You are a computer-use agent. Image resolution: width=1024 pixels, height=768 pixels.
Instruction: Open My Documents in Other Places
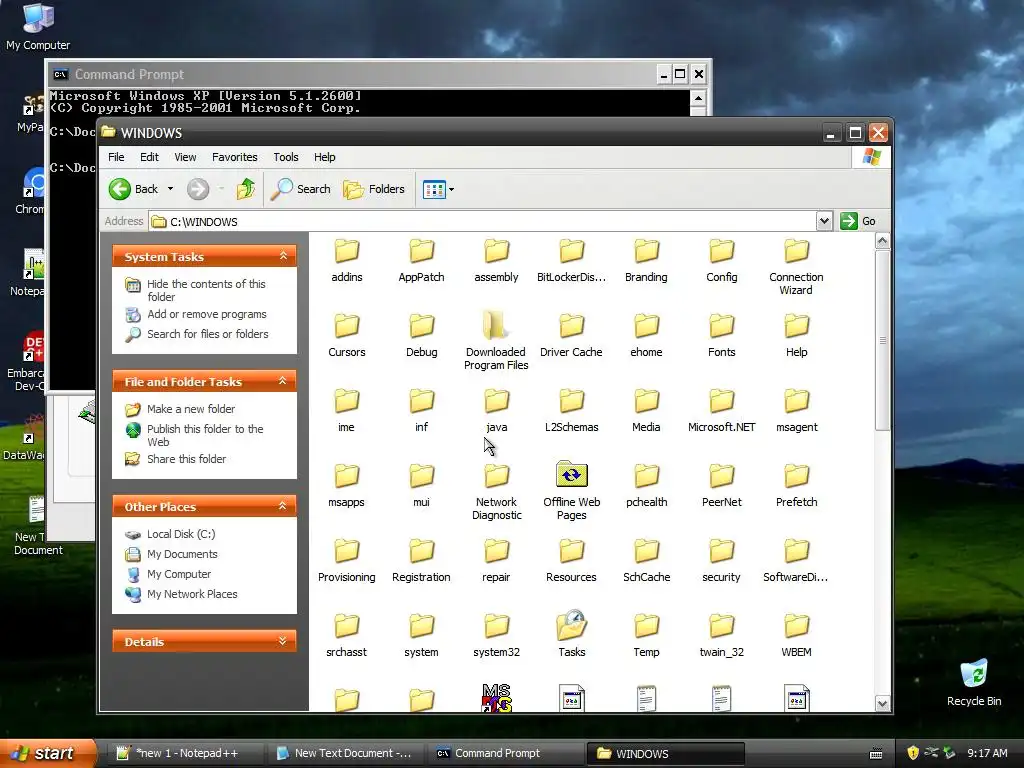pos(182,554)
